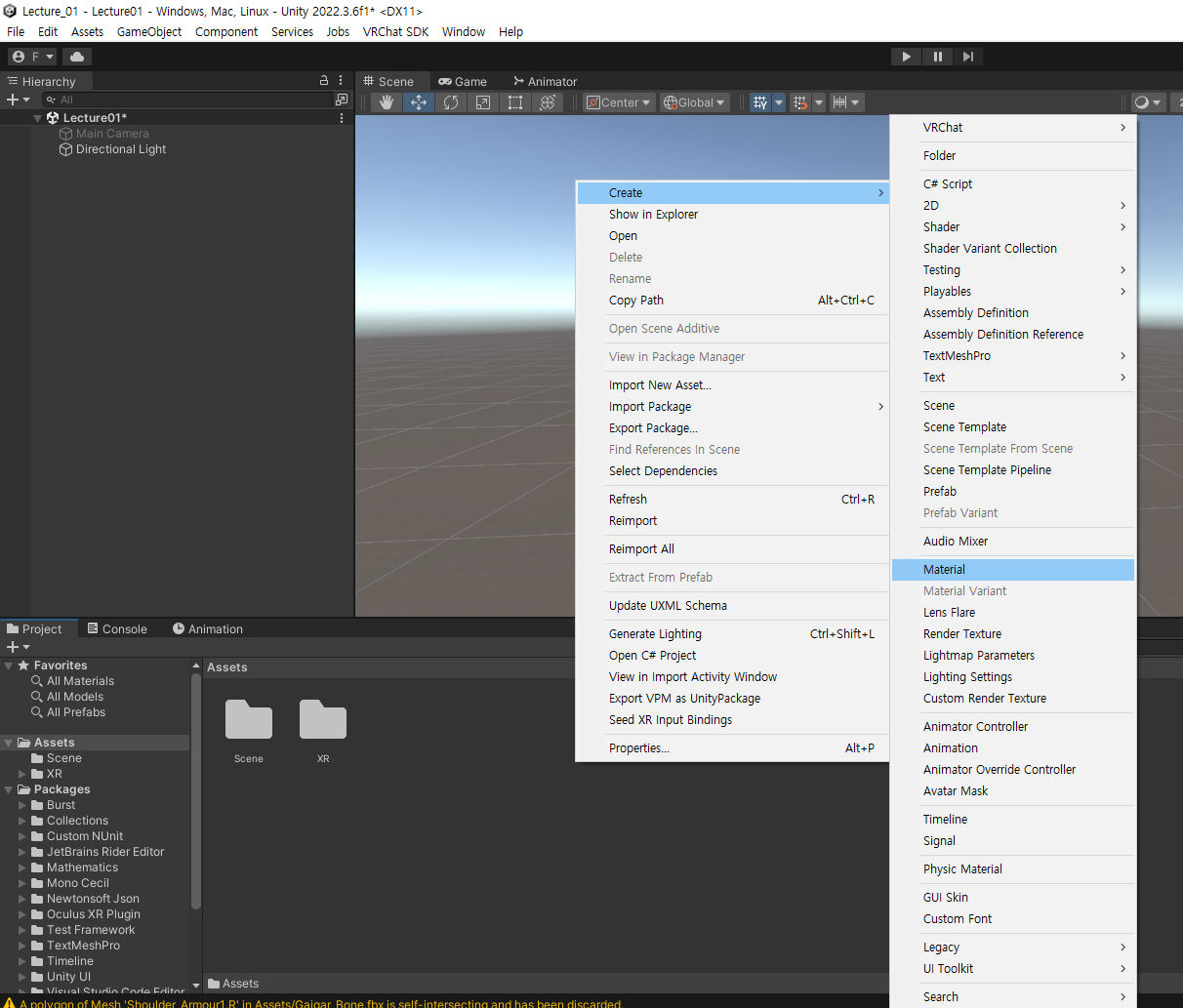Image resolution: width=1183 pixels, height=1008 pixels.
Task: Choose C# Script in Create submenu
Action: point(1013,184)
